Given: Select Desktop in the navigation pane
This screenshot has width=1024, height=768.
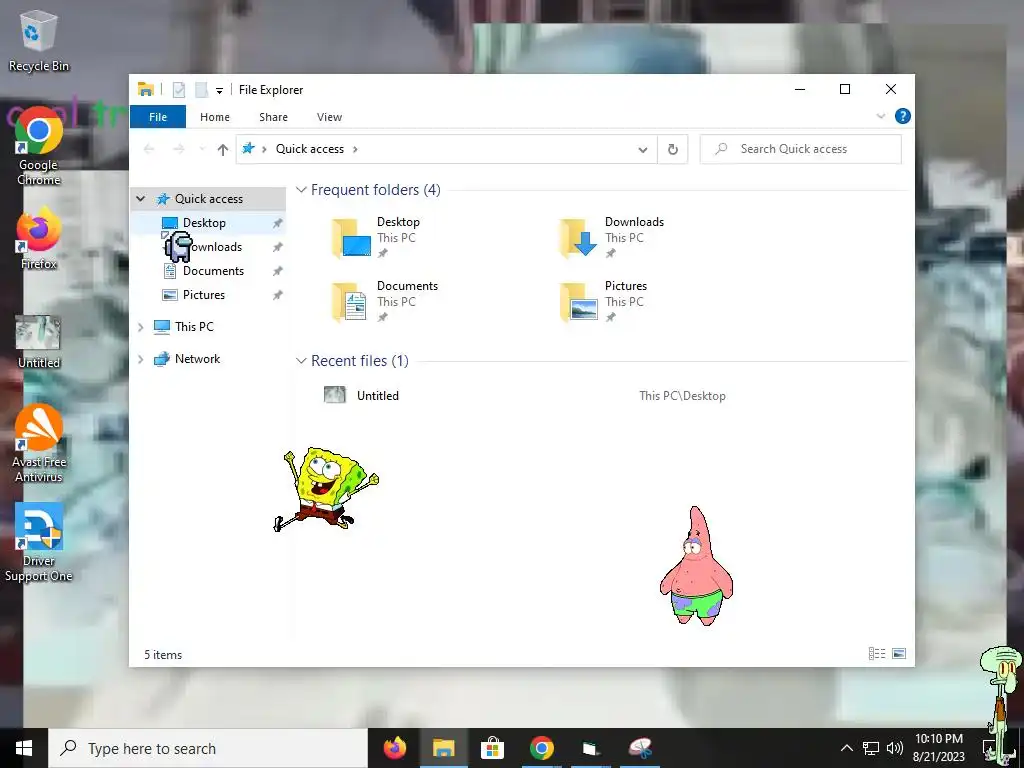Looking at the screenshot, I should coord(204,223).
